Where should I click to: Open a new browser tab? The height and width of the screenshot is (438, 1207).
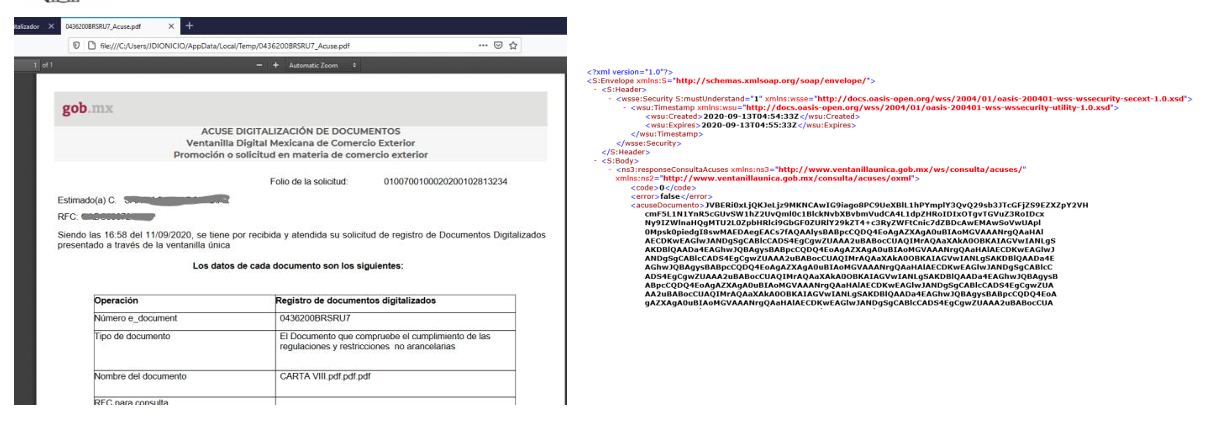coord(189,25)
